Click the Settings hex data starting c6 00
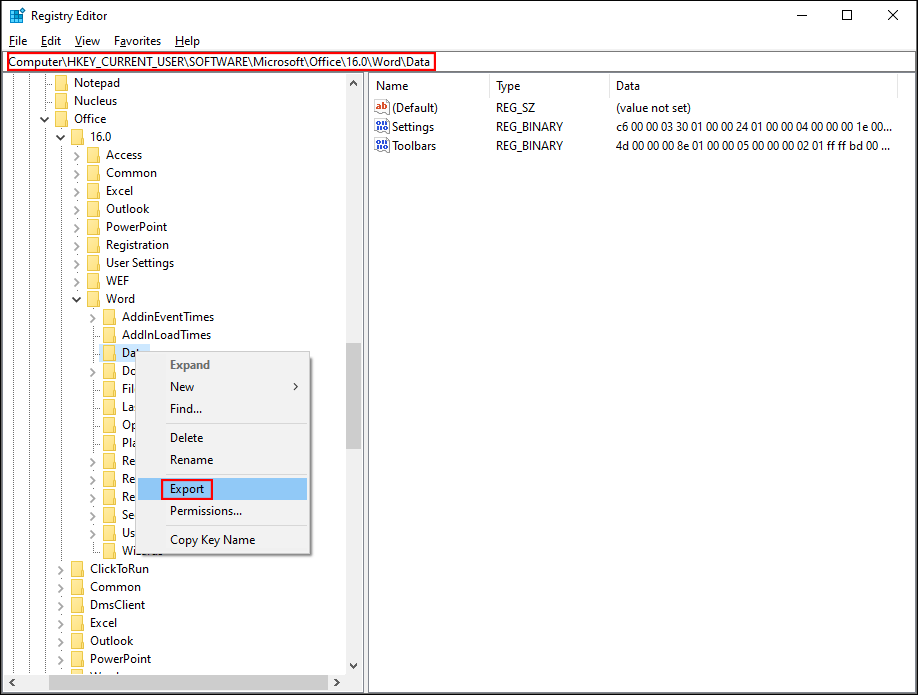 [x=753, y=127]
